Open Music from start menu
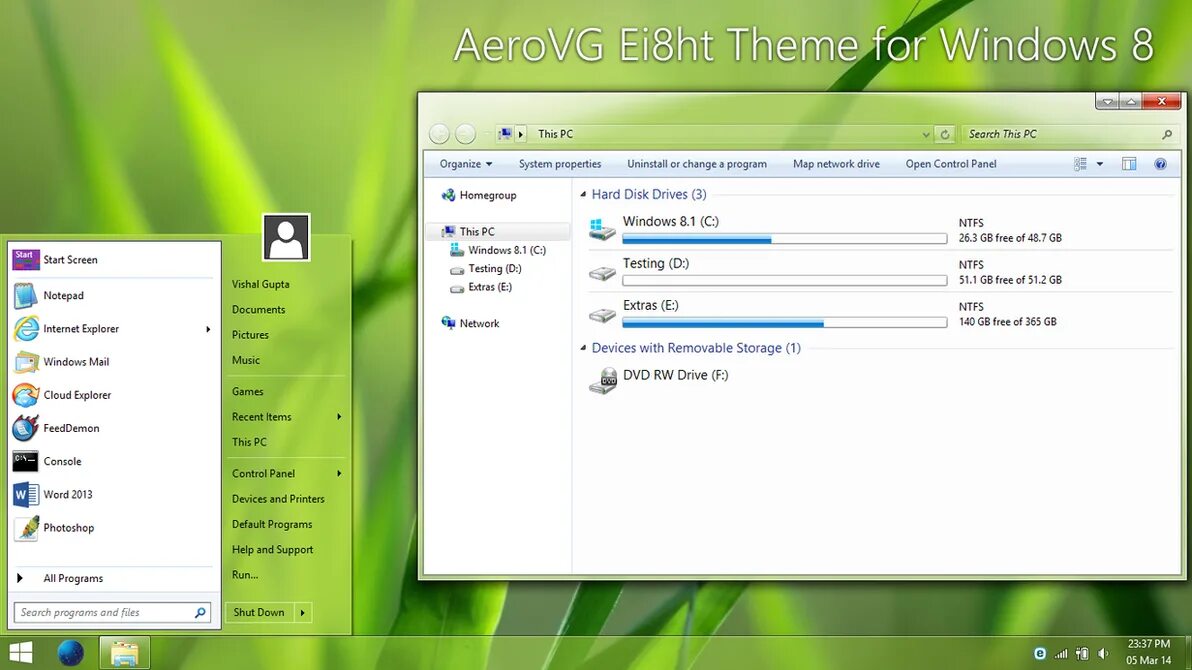 [246, 360]
